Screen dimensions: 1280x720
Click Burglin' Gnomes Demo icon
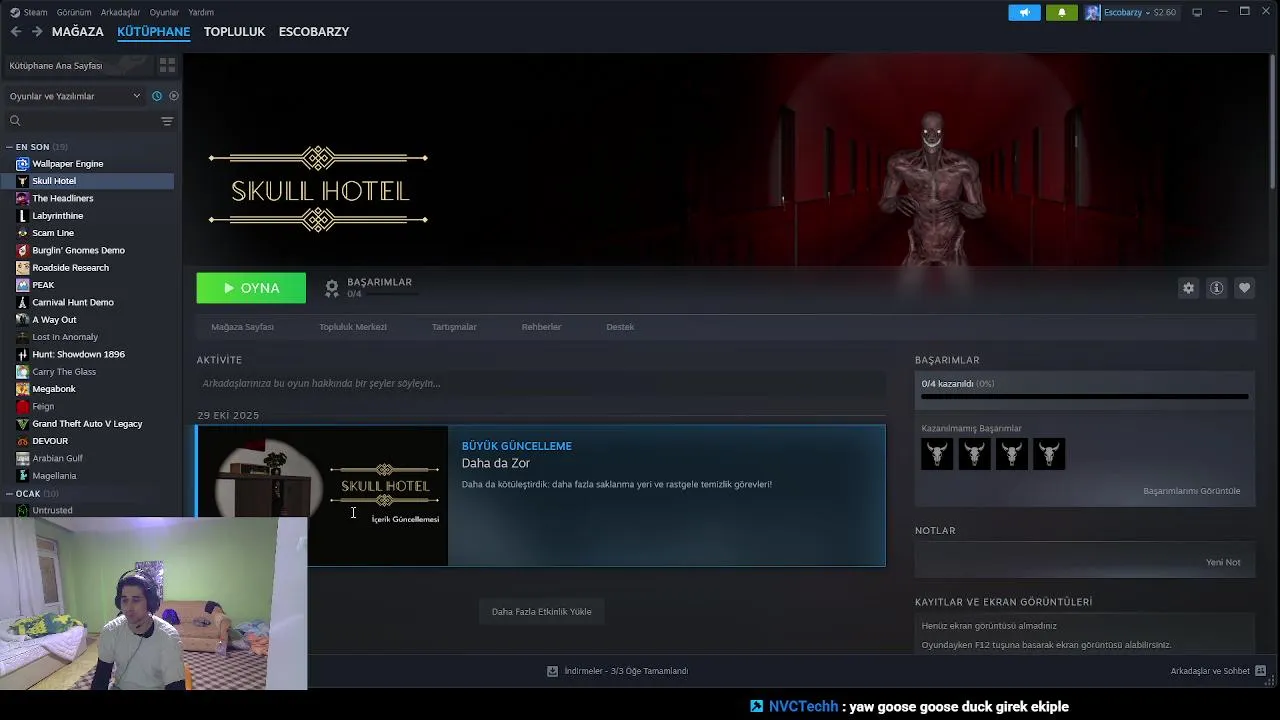click(22, 250)
